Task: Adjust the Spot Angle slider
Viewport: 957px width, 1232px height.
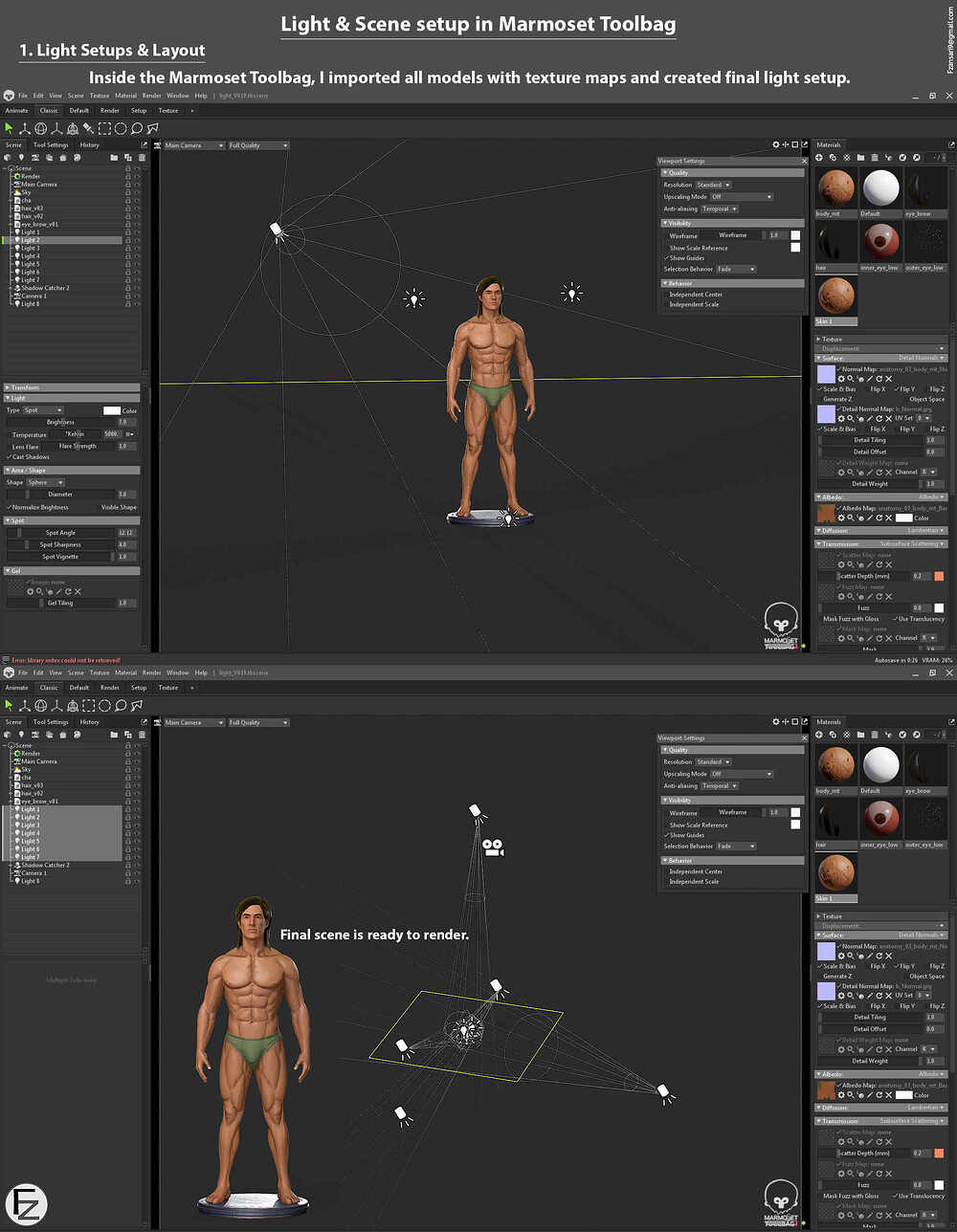Action: tap(60, 533)
